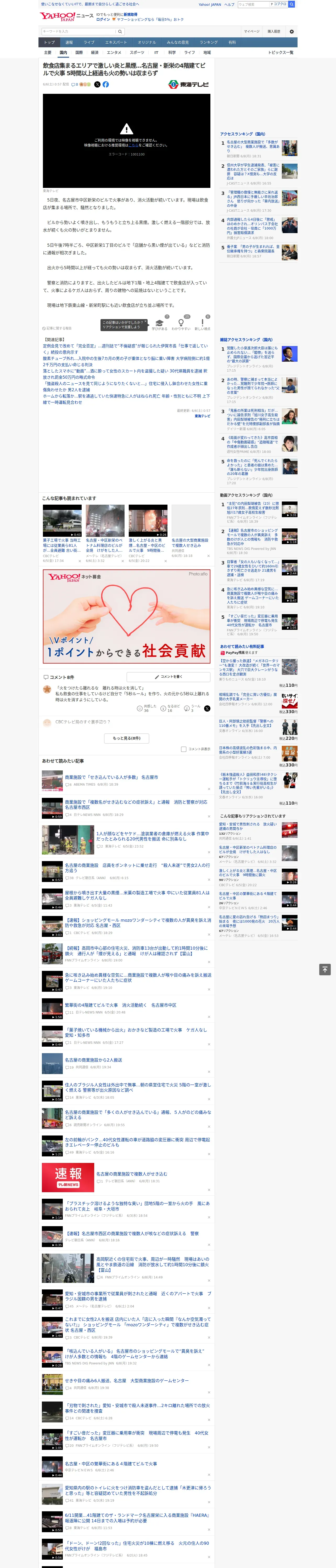This screenshot has height=1568, width=336.
Task: Click もっと見る(8件) comments button
Action: coord(127,738)
